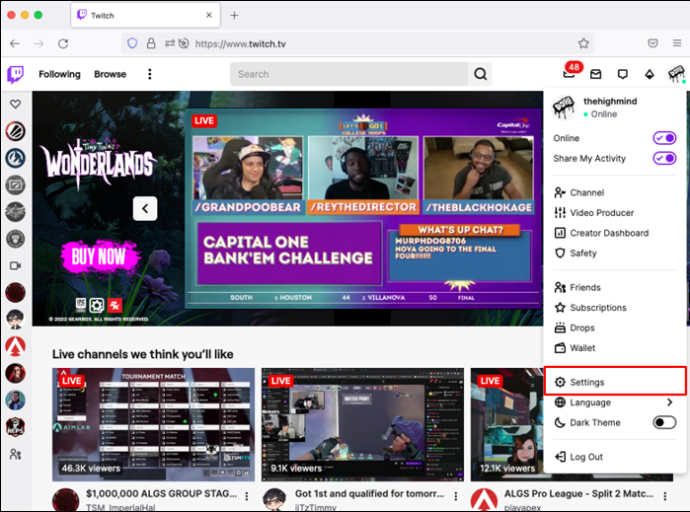Open the $1,000,000 ALGS GROUP STAG stream title
The image size is (690, 512).
161,494
